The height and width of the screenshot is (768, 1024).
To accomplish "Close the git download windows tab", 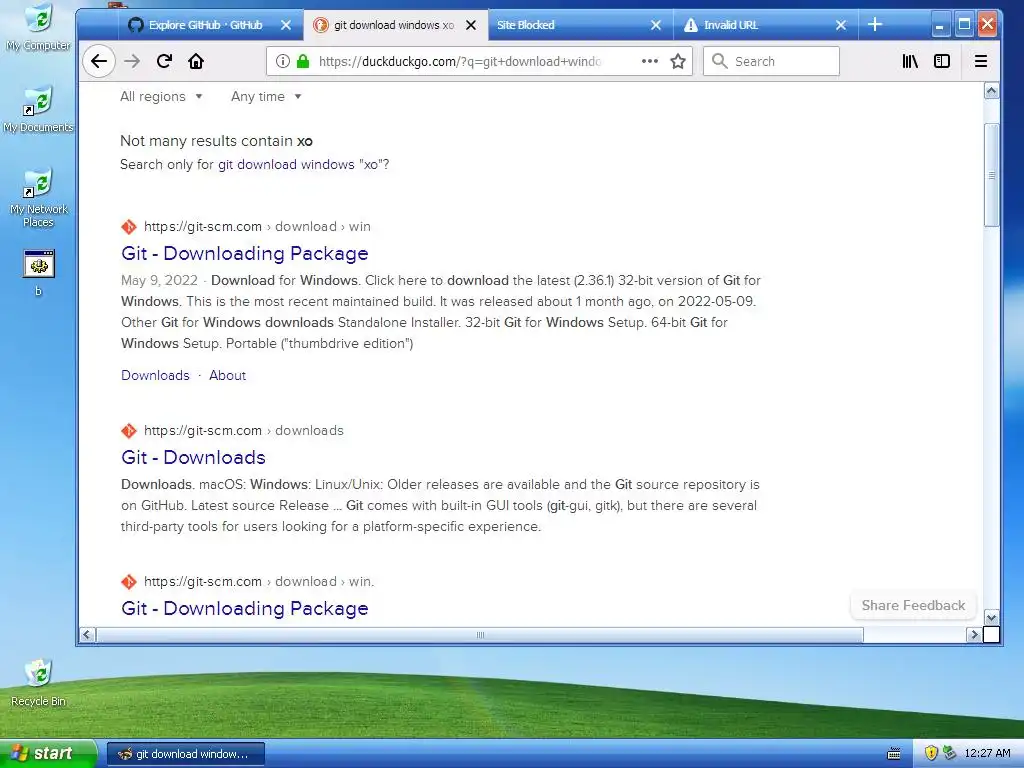I will (x=471, y=25).
